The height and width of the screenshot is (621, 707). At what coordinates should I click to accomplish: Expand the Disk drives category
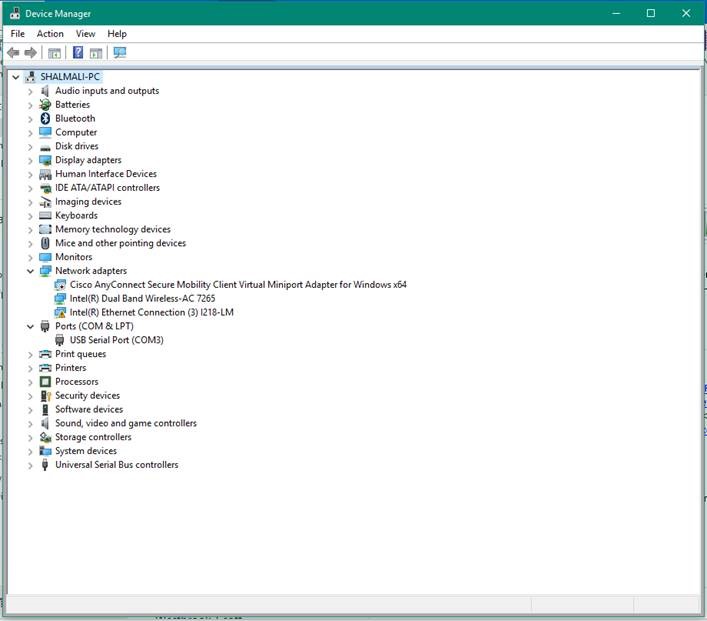tap(31, 146)
